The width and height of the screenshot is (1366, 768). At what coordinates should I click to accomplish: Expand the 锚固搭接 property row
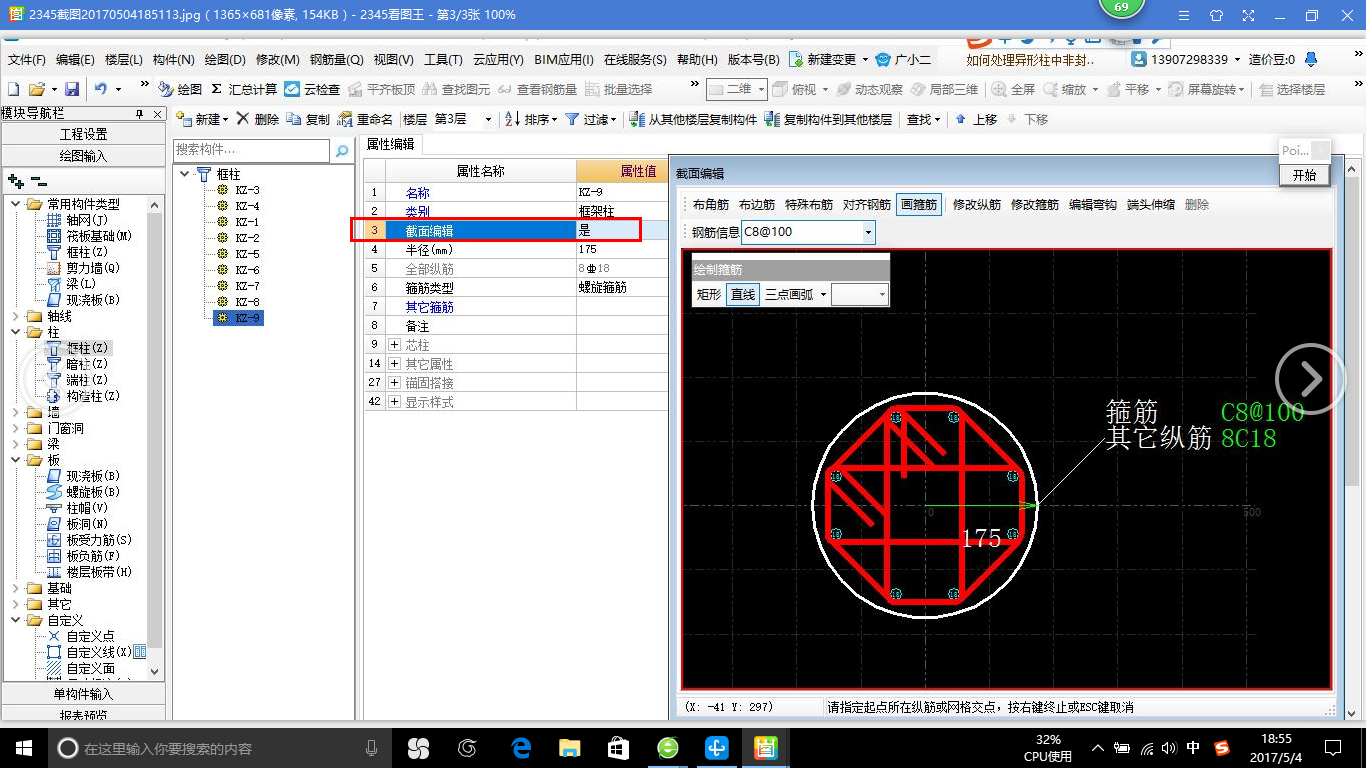tap(394, 383)
